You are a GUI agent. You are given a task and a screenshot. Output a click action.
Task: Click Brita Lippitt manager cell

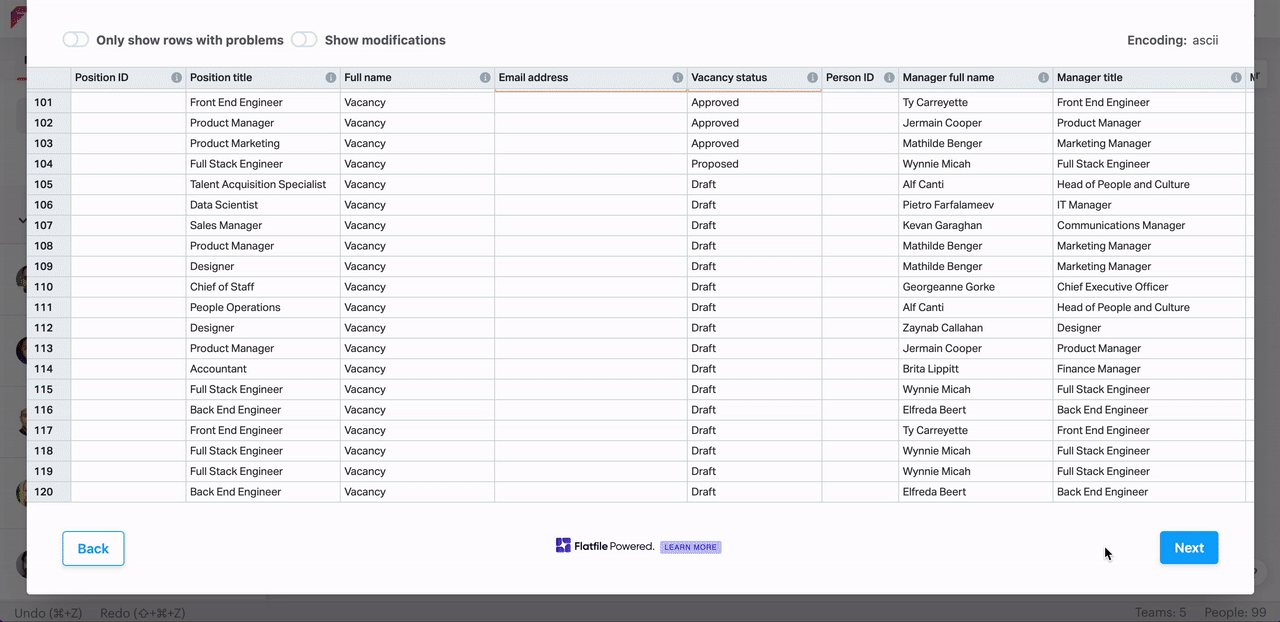[976, 369]
